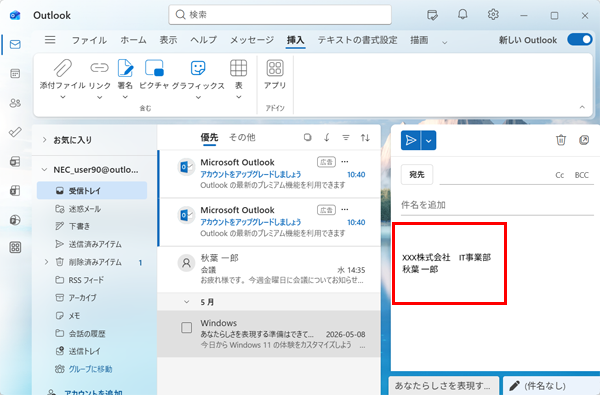Click the filter messages icon

point(346,137)
